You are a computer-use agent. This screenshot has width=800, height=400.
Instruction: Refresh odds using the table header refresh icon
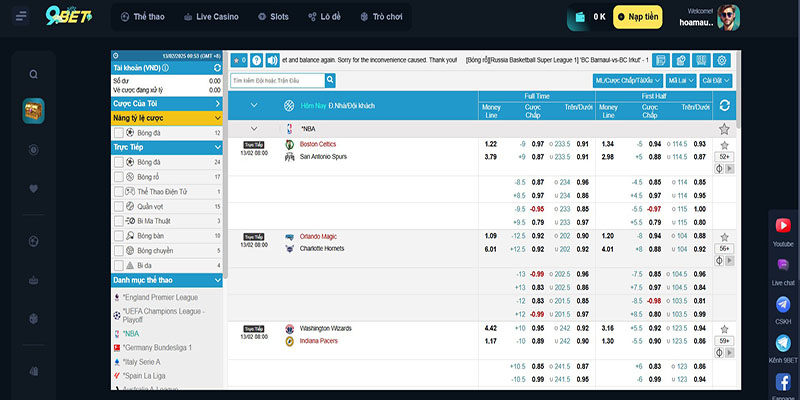click(724, 105)
